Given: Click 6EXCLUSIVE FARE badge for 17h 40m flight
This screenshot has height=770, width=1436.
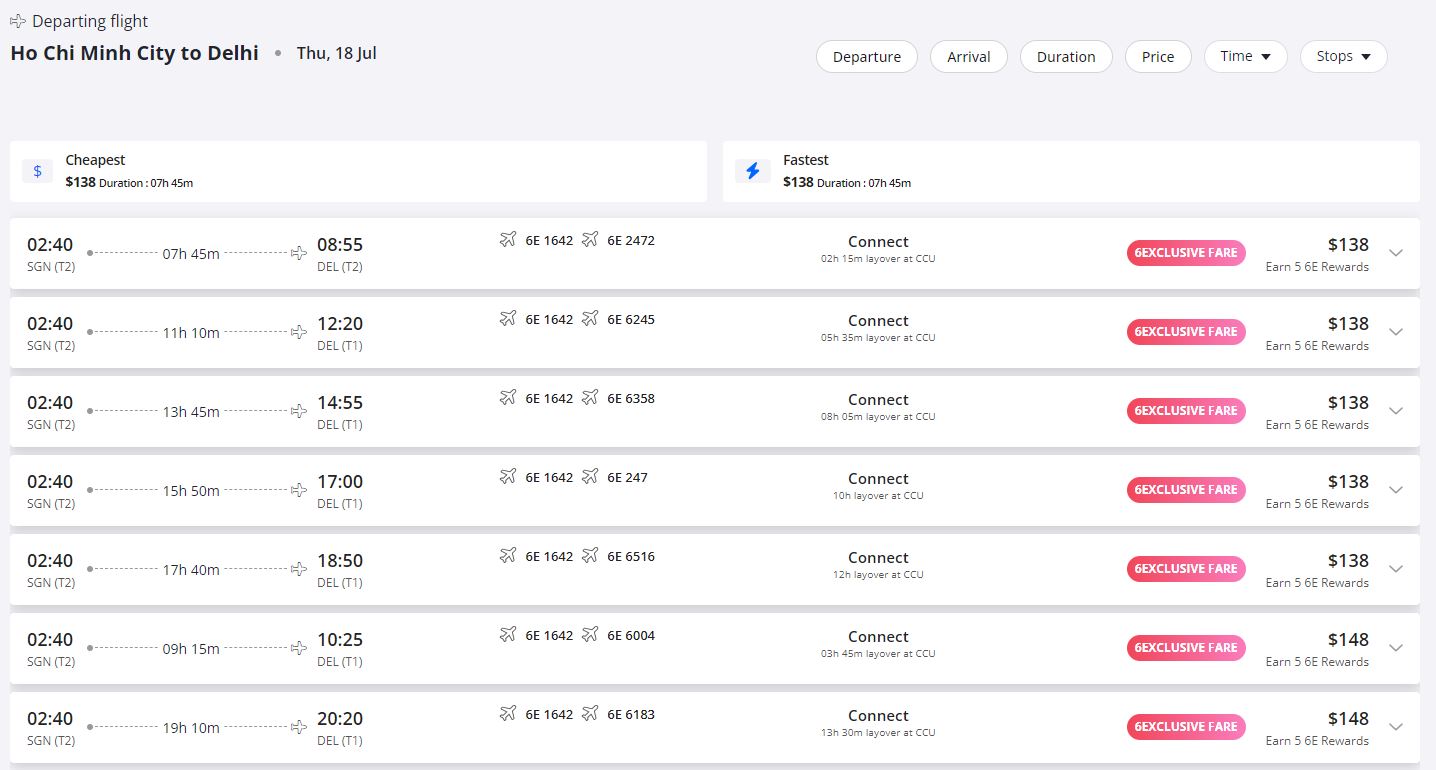Looking at the screenshot, I should pos(1186,569).
